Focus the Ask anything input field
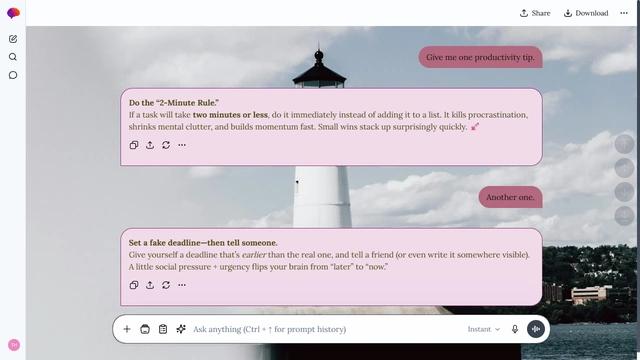Image resolution: width=640 pixels, height=360 pixels. [x=327, y=329]
